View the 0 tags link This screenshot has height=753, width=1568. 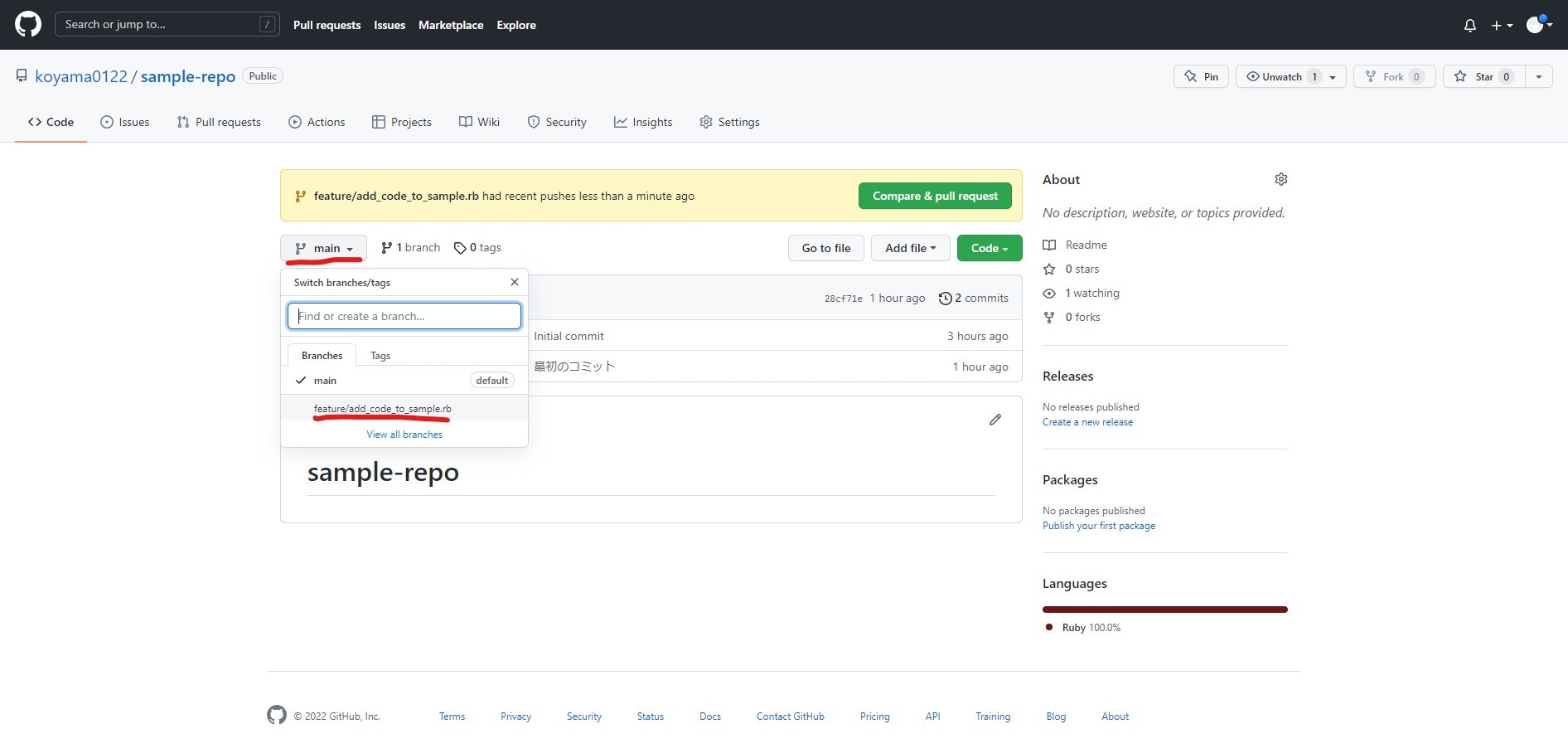coord(478,248)
